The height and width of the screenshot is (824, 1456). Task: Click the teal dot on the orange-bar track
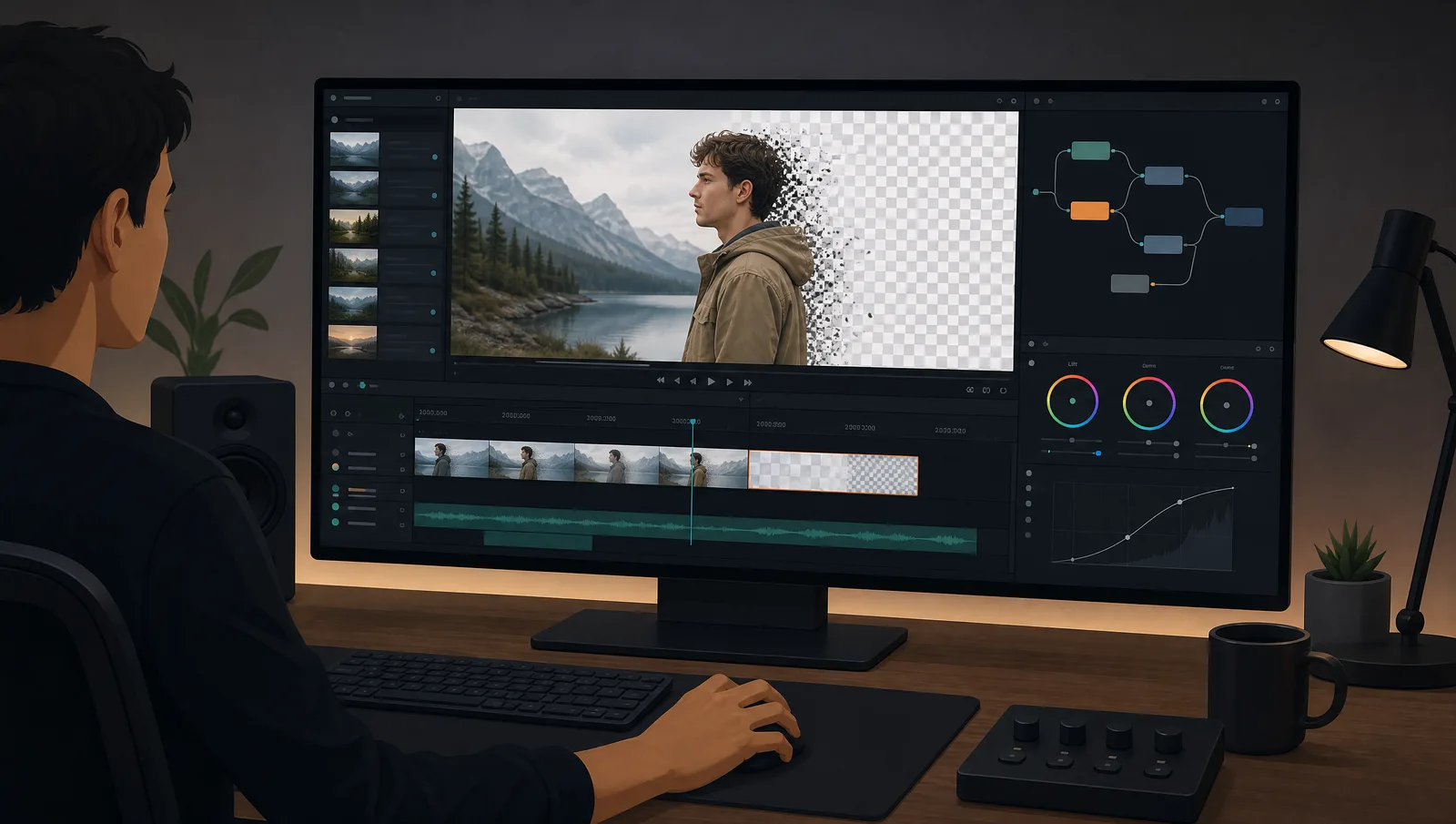(336, 490)
